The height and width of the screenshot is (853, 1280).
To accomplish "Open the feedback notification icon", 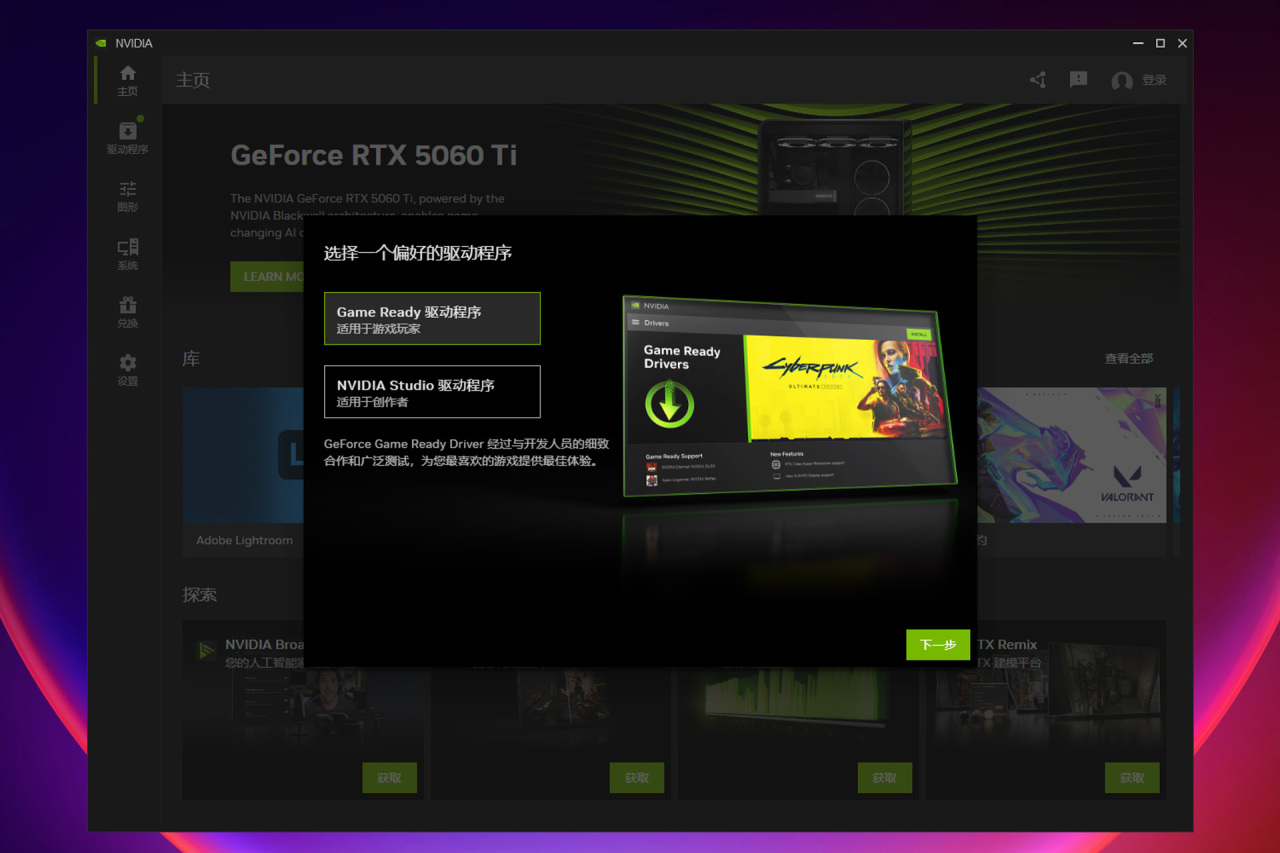I will [x=1078, y=80].
